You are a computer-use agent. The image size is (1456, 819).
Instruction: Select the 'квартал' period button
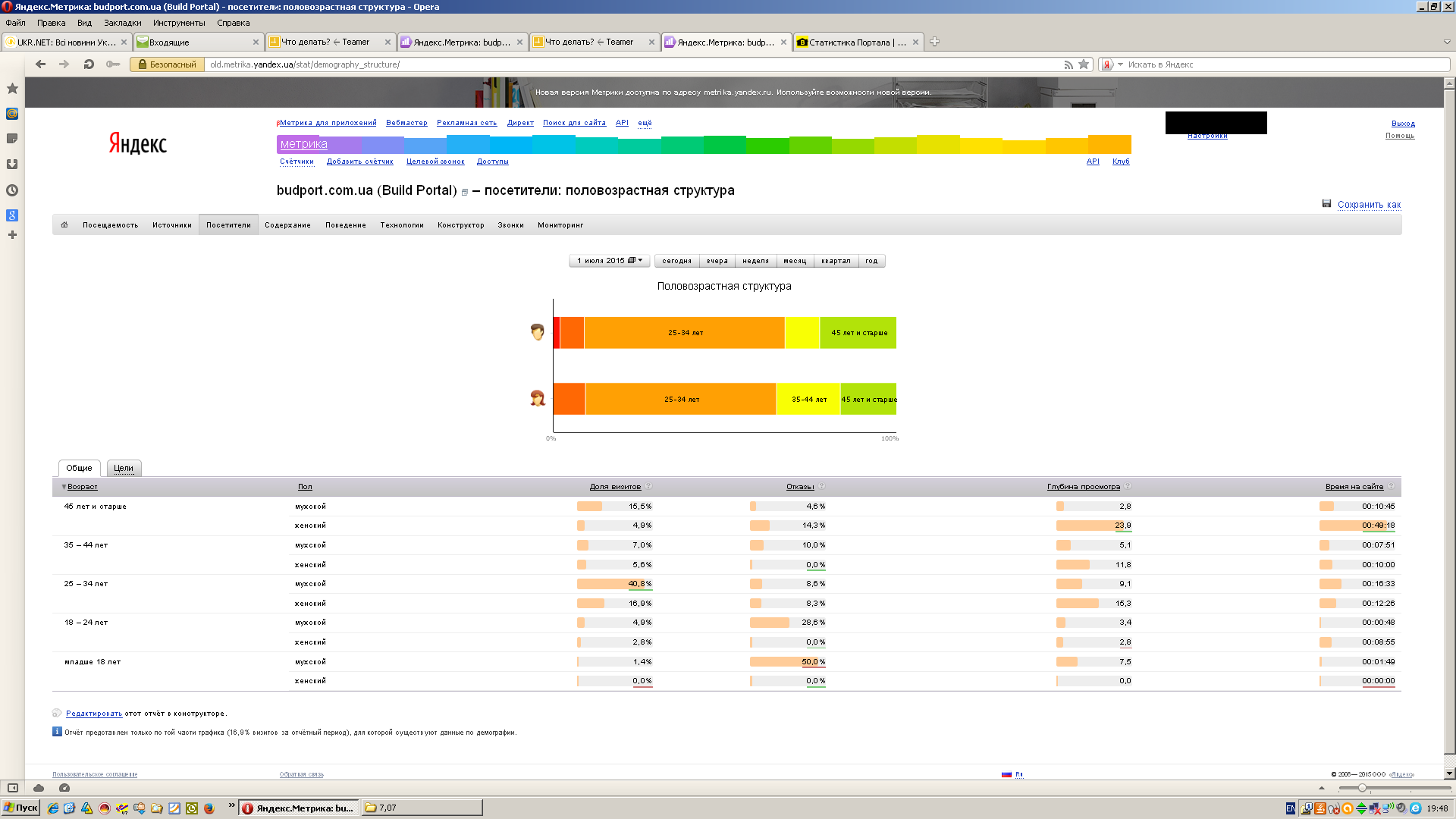[836, 261]
